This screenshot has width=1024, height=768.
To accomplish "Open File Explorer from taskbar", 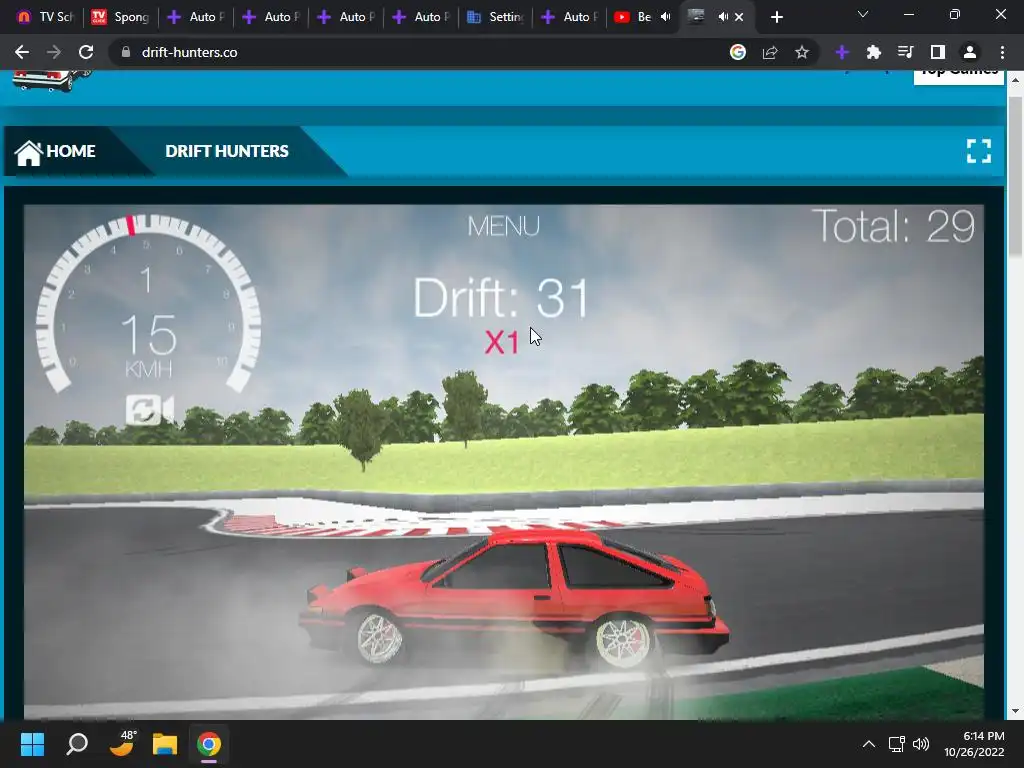I will (165, 744).
